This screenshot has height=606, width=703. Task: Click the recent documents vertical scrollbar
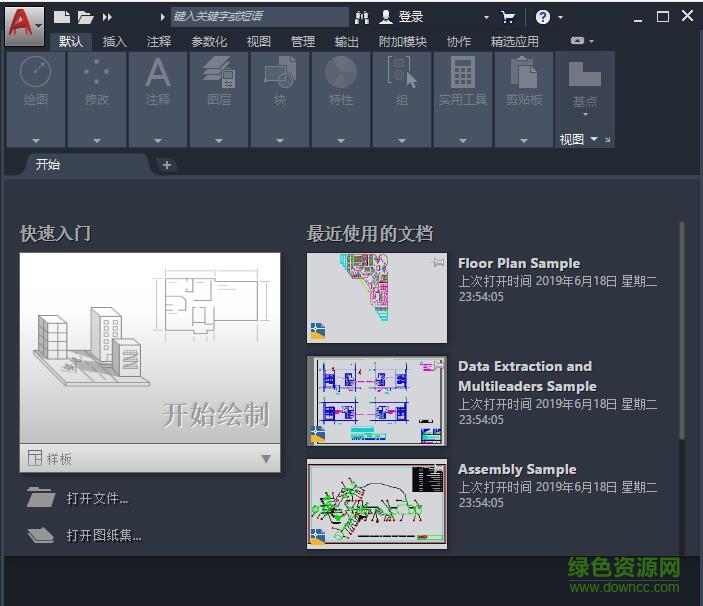[683, 330]
